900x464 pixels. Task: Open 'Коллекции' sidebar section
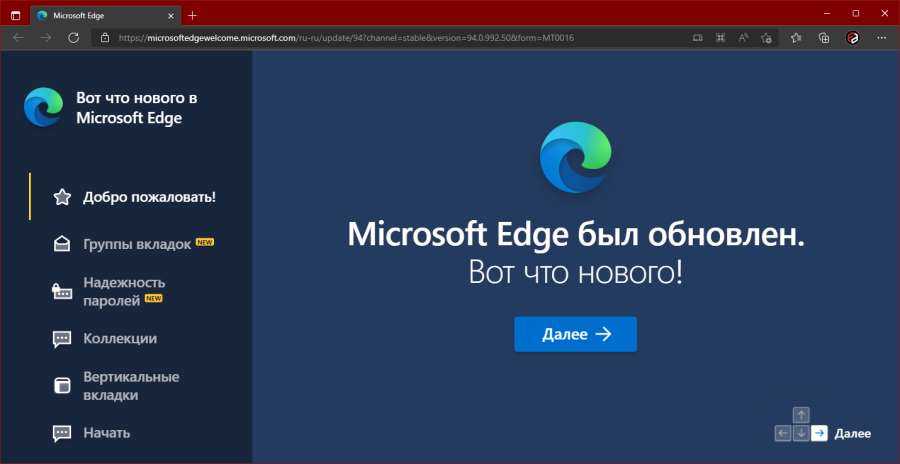[104, 338]
